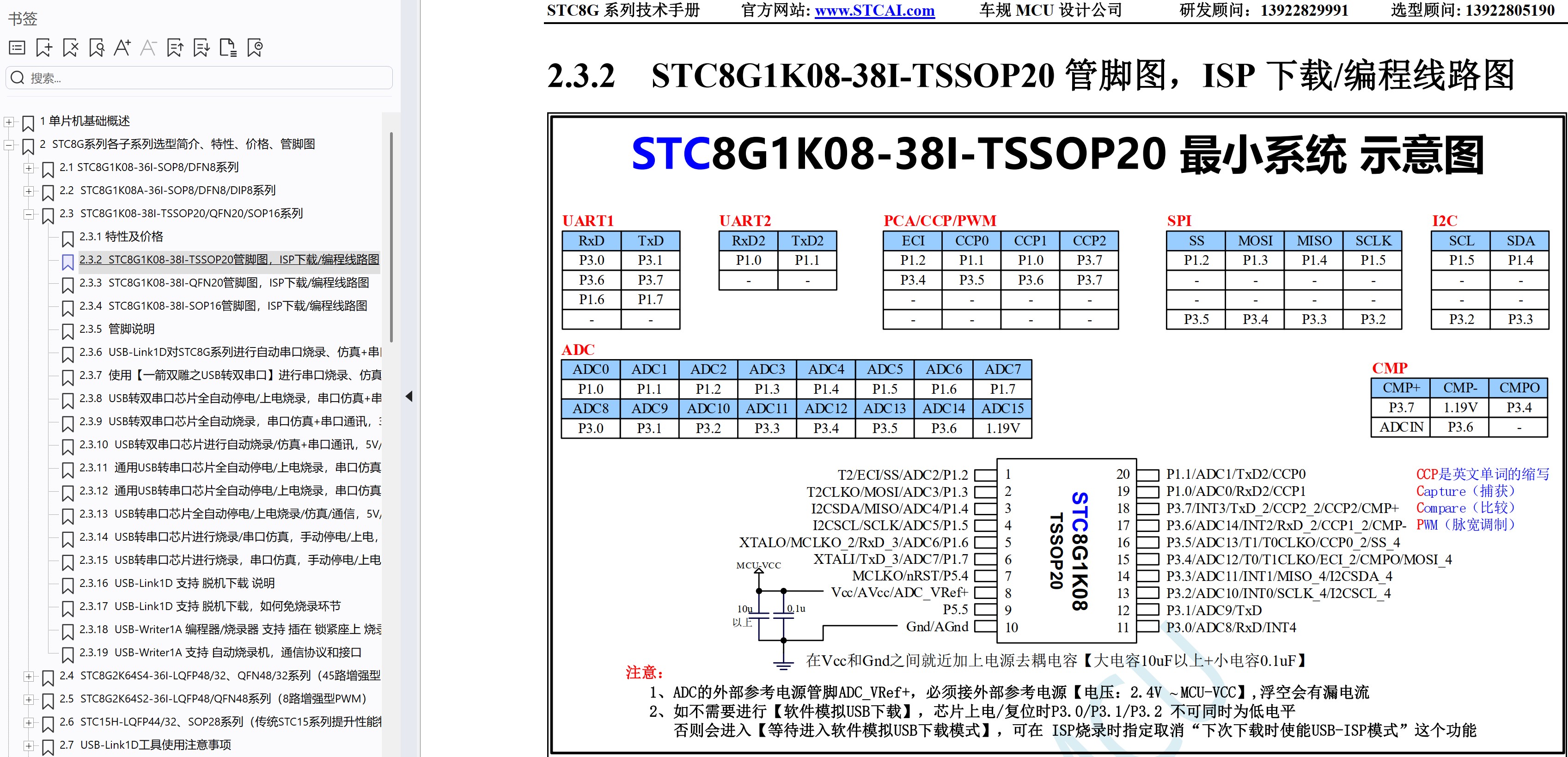This screenshot has height=757, width=1568.
Task: Open bookmark 2.3.1 特性及价格
Action: (121, 237)
